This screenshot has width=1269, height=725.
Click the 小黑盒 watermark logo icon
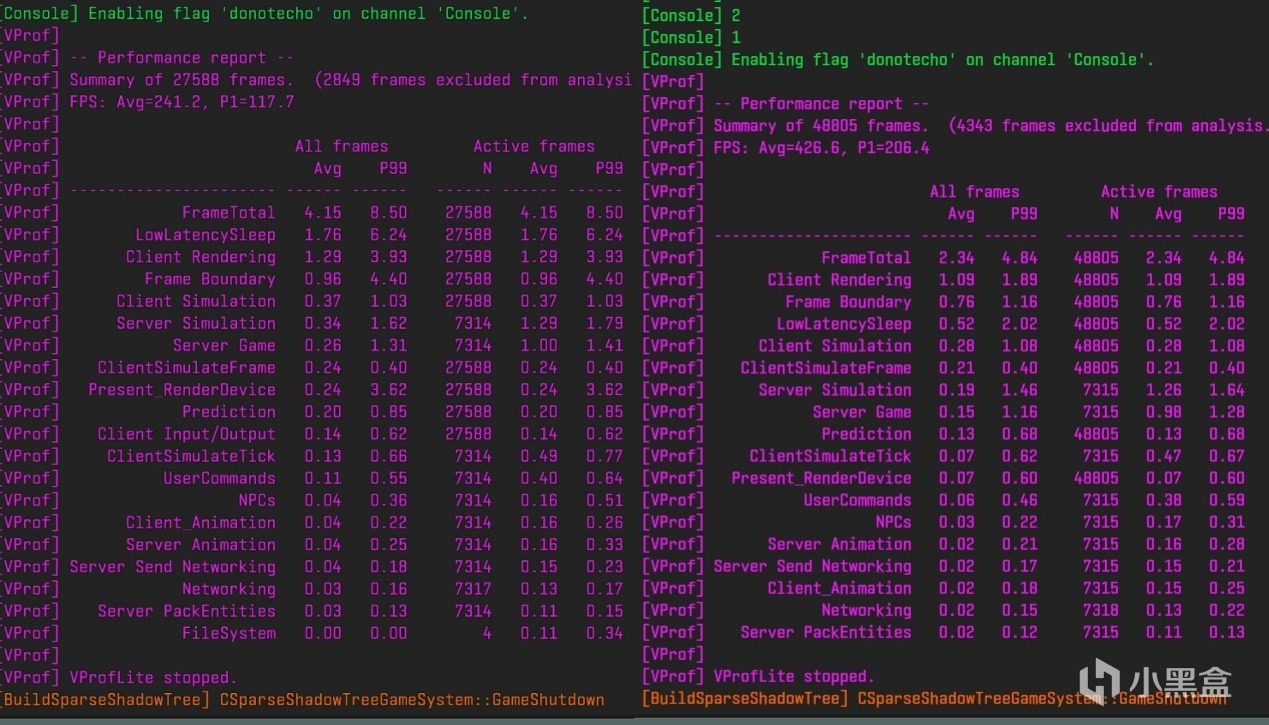click(x=1103, y=682)
